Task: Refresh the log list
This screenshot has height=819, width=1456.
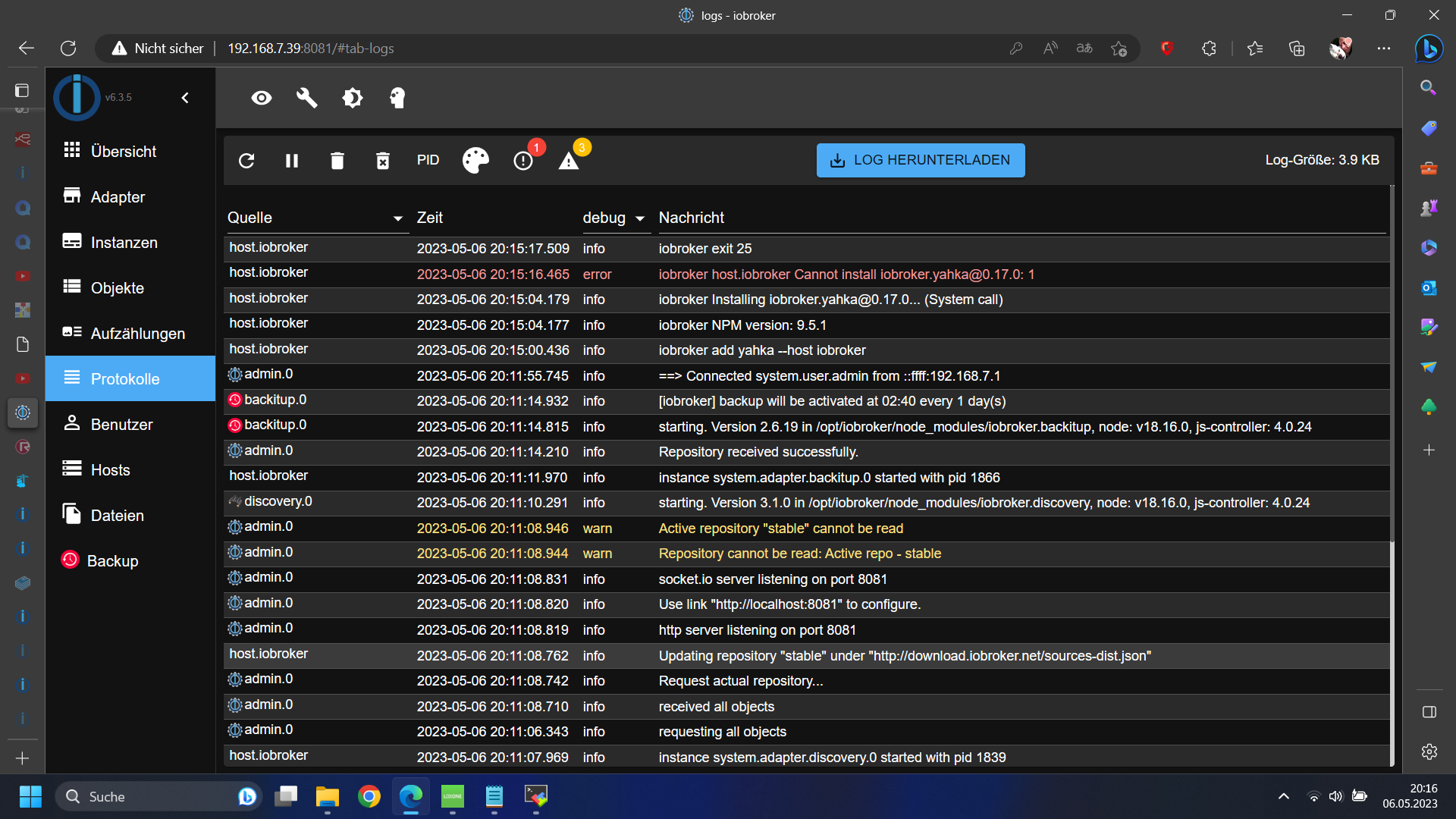Action: (x=246, y=161)
